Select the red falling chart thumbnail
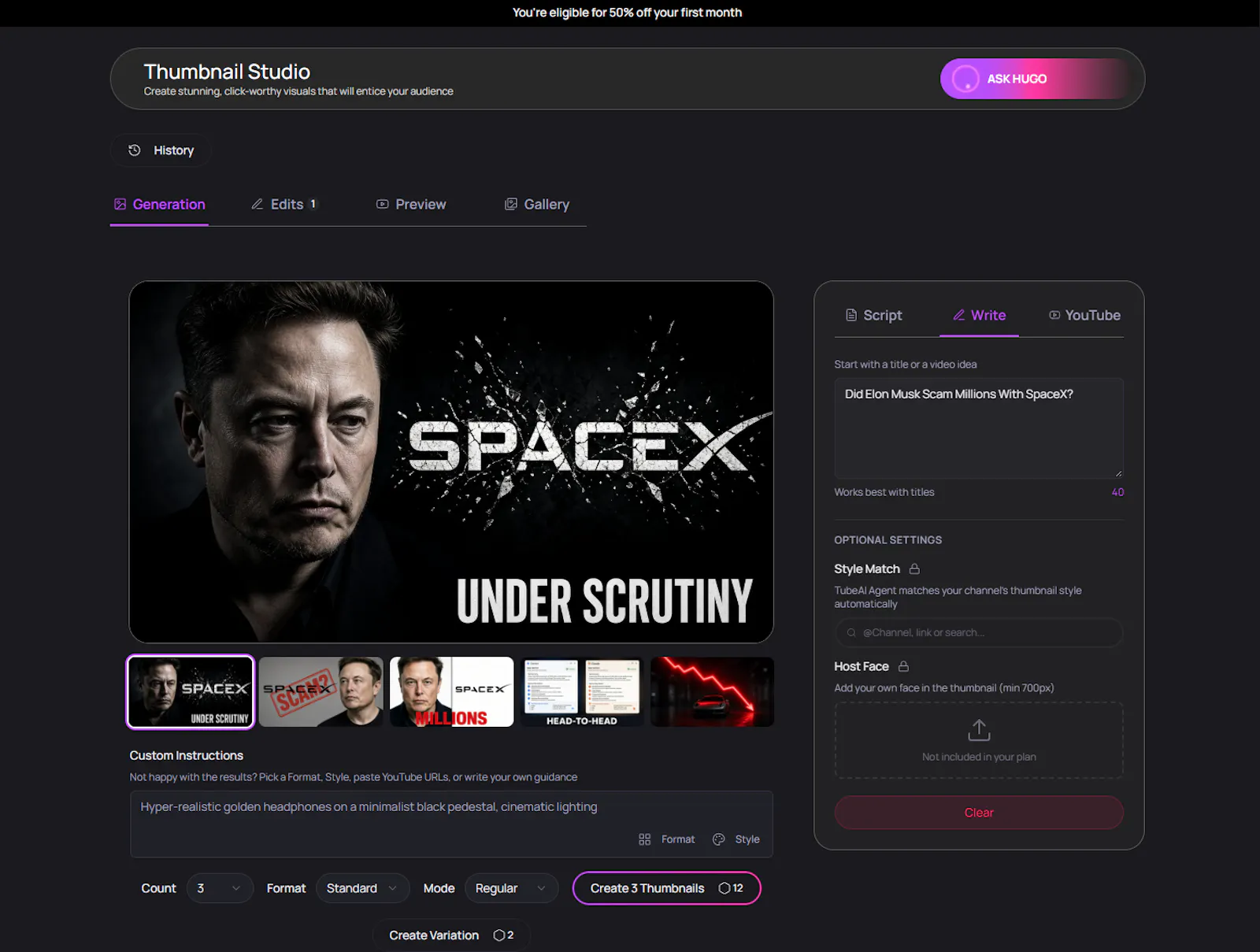Screen dimensions: 1260x952 pos(713,692)
